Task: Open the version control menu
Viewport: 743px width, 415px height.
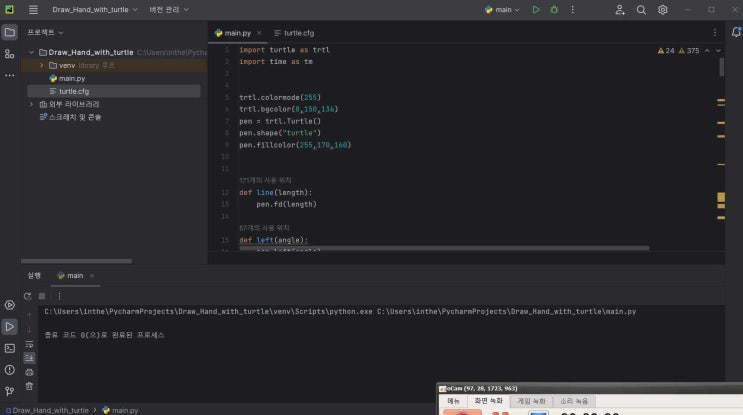Action: click(169, 9)
